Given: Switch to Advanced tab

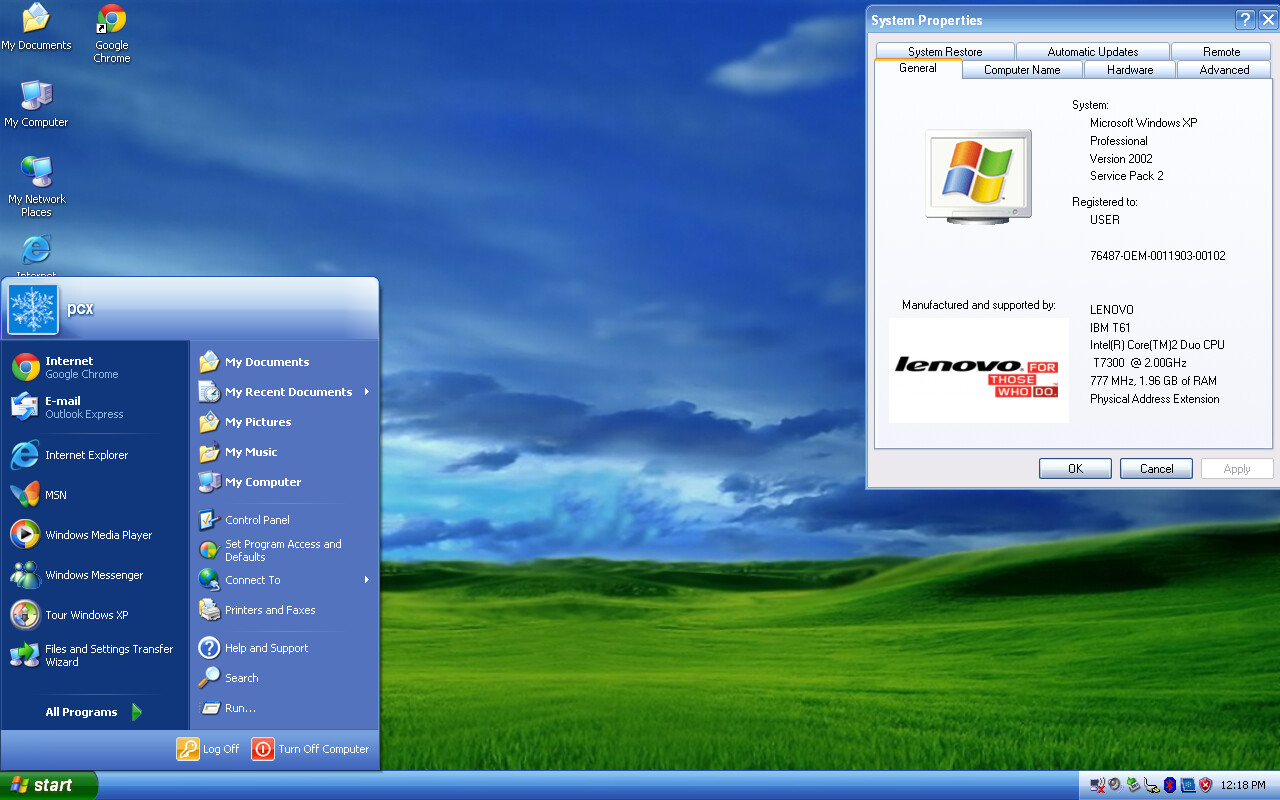Looking at the screenshot, I should point(1224,70).
